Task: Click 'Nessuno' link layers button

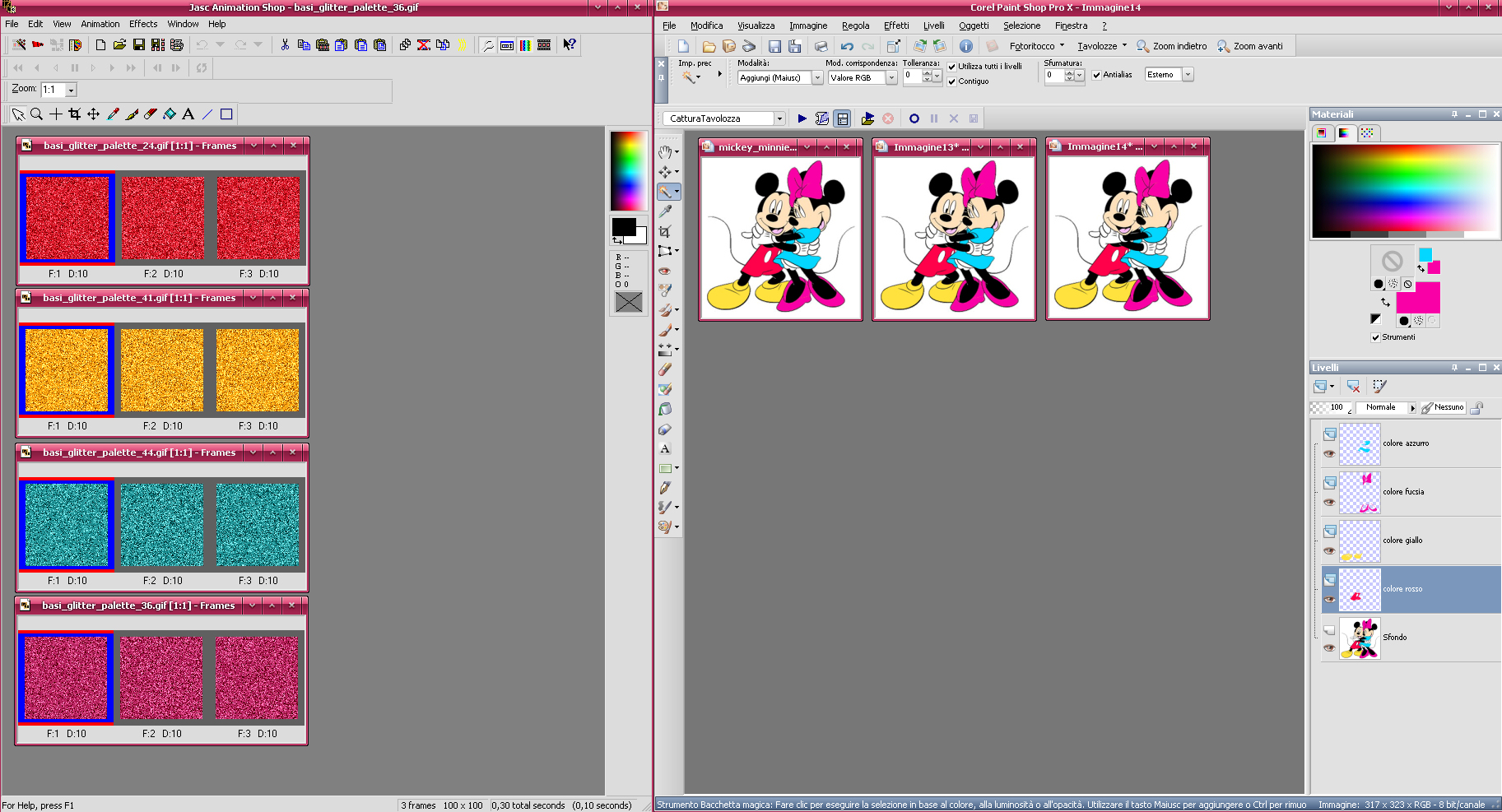Action: point(1443,407)
